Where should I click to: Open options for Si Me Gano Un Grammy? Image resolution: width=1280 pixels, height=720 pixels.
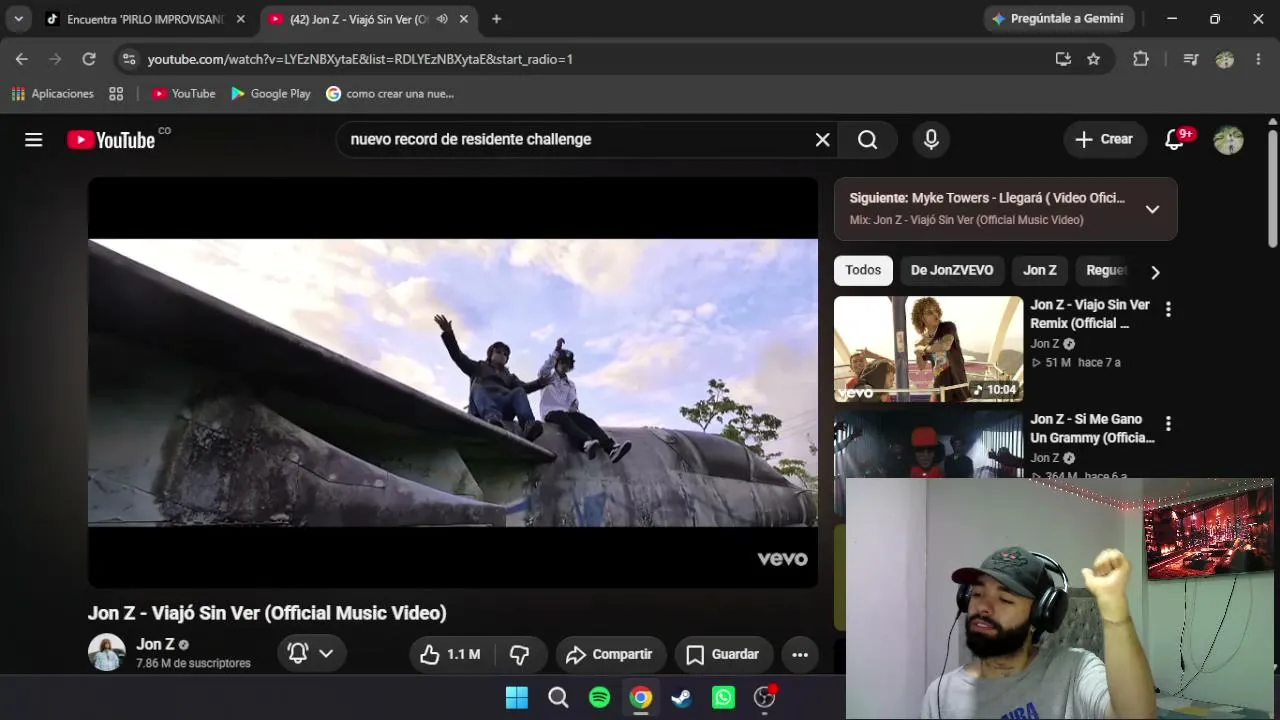pyautogui.click(x=1168, y=424)
